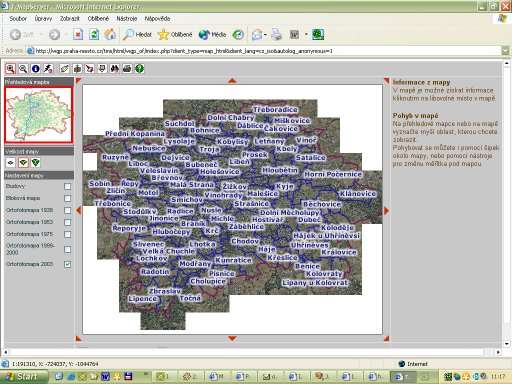The image size is (512, 384).
Task: Open the Nástroje menu
Action: tap(127, 19)
